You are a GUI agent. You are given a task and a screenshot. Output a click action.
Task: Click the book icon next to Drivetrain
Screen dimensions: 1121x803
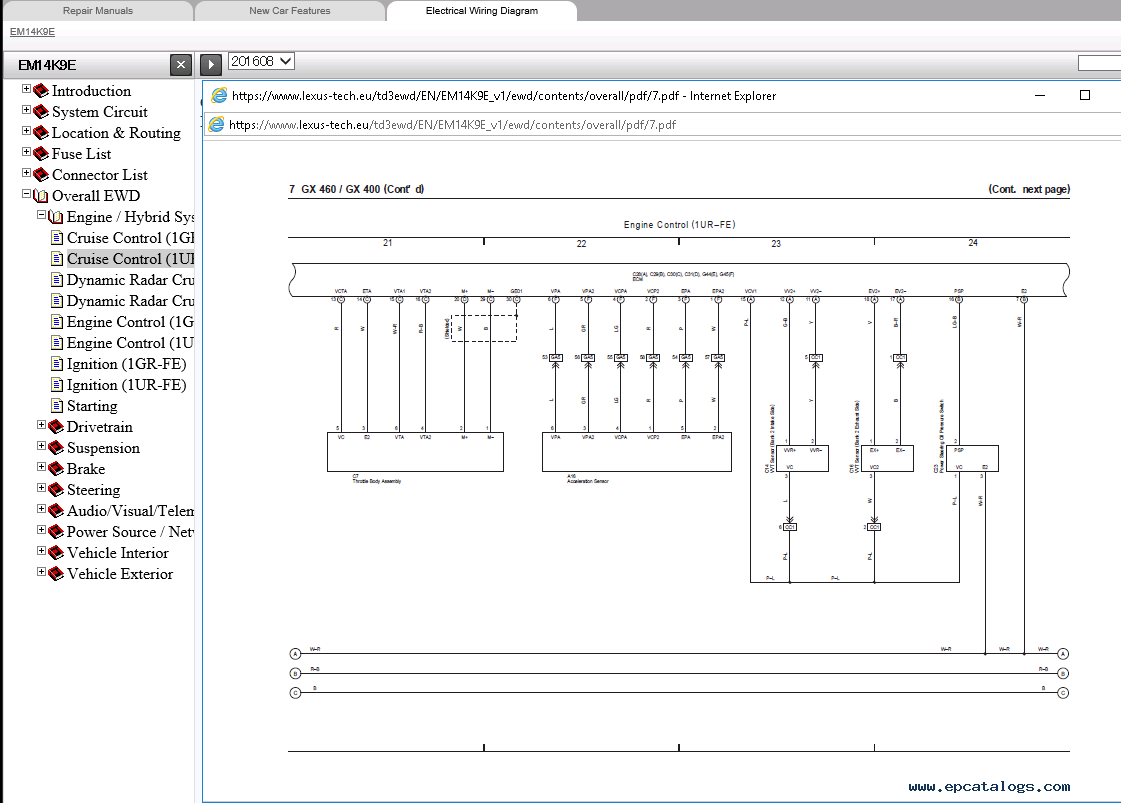tap(56, 427)
